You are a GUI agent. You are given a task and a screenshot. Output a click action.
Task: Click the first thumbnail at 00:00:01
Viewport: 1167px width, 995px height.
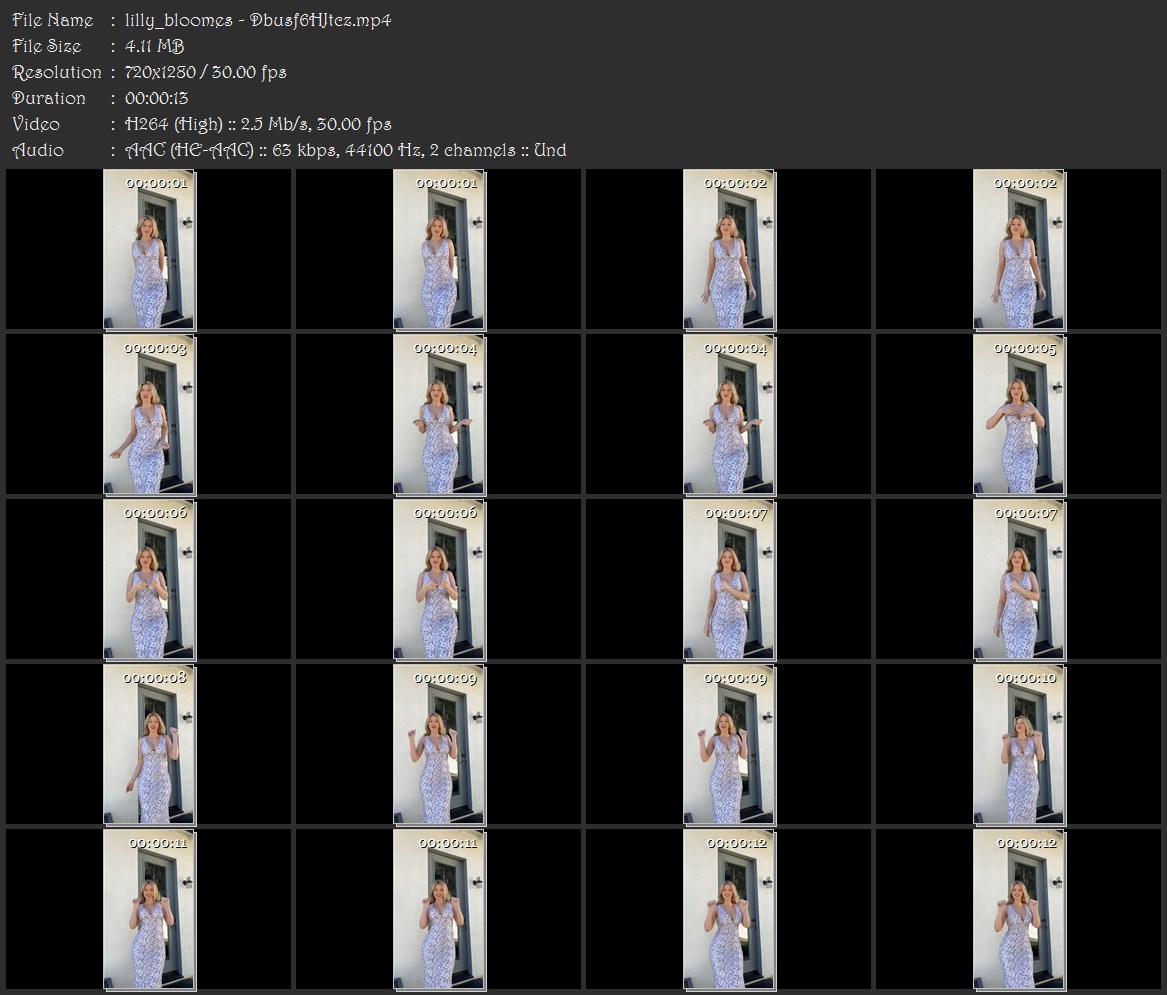[149, 249]
